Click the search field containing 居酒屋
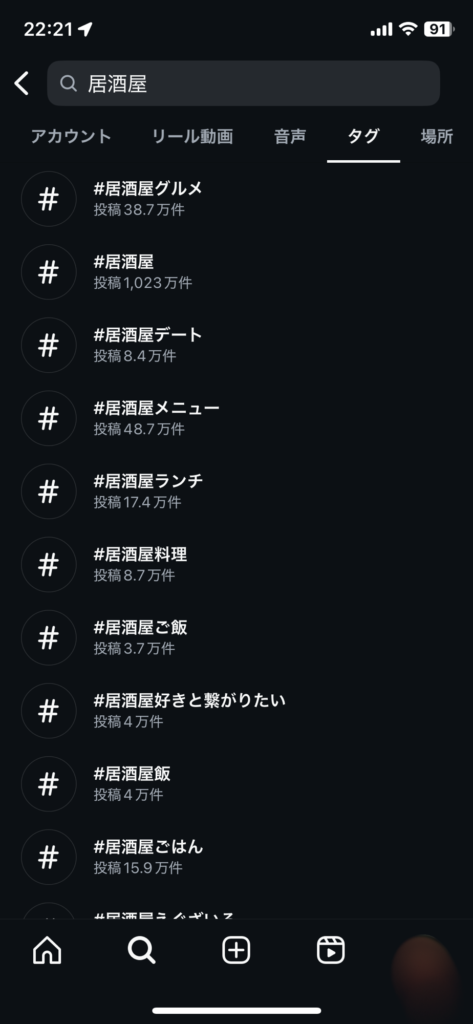The width and height of the screenshot is (473, 1024). click(243, 84)
